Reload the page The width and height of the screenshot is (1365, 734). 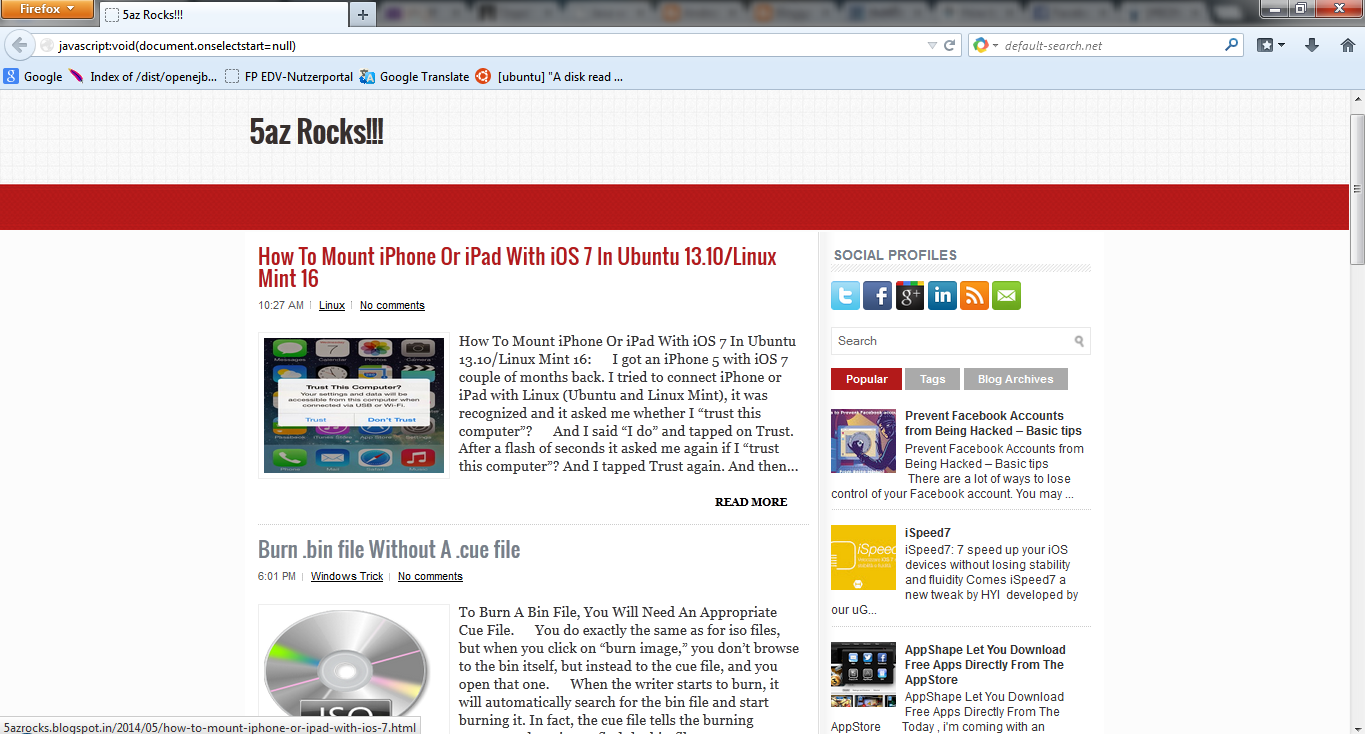pyautogui.click(x=950, y=46)
